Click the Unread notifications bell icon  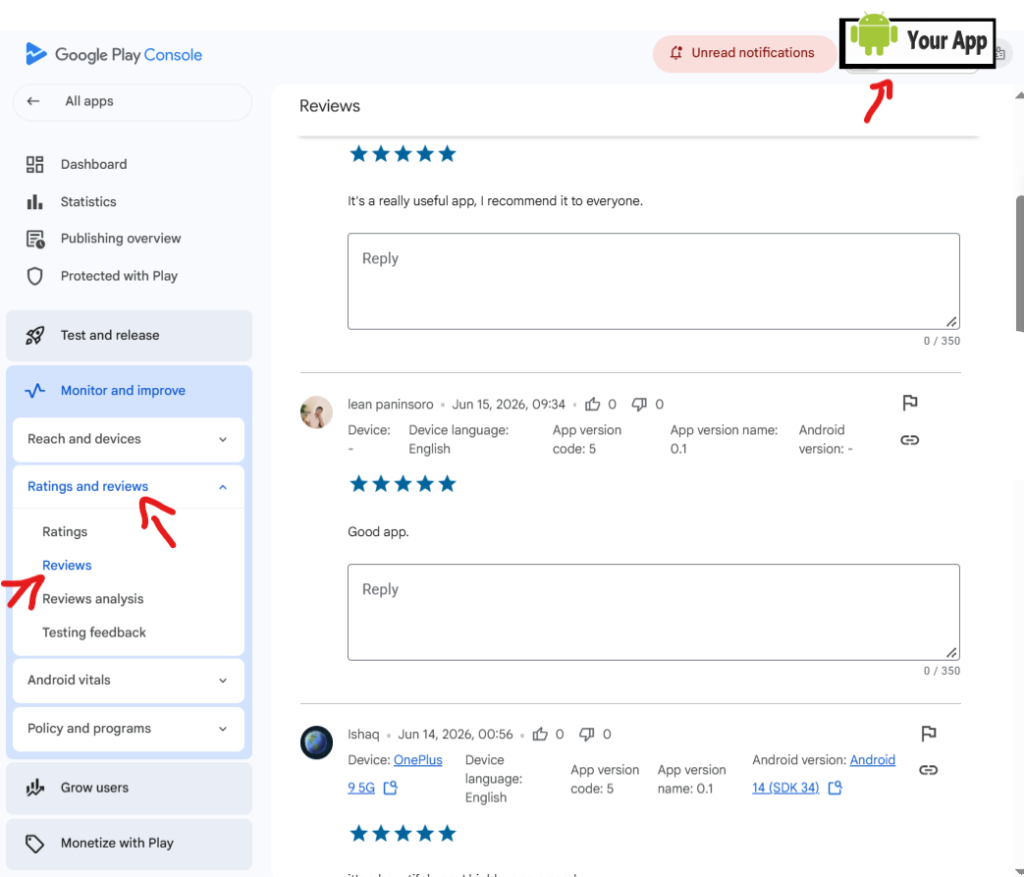[676, 53]
